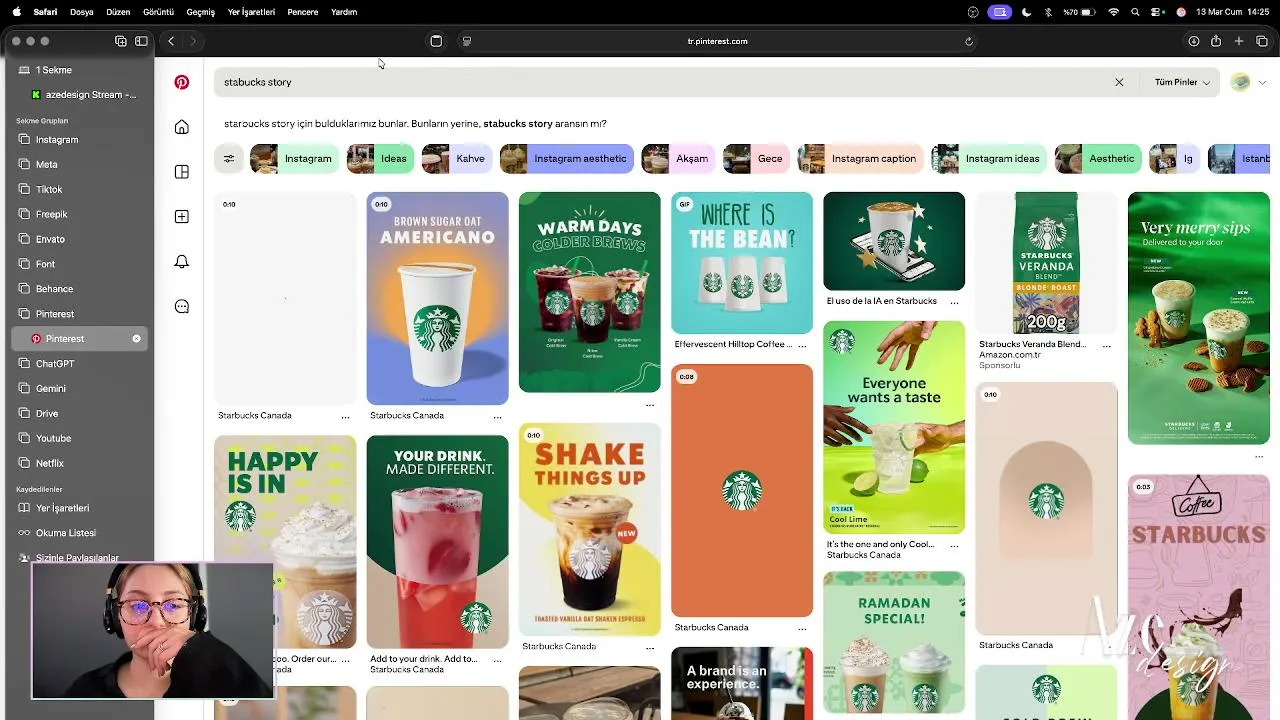Open new tab with plus icon
The height and width of the screenshot is (720, 1280).
(1239, 41)
